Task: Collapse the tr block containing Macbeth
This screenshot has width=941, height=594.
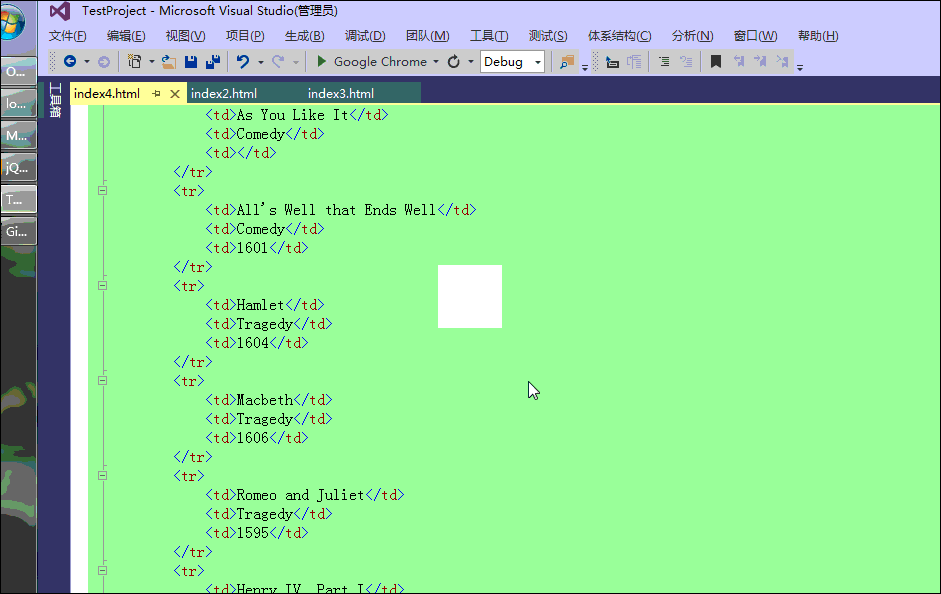Action: click(x=103, y=380)
